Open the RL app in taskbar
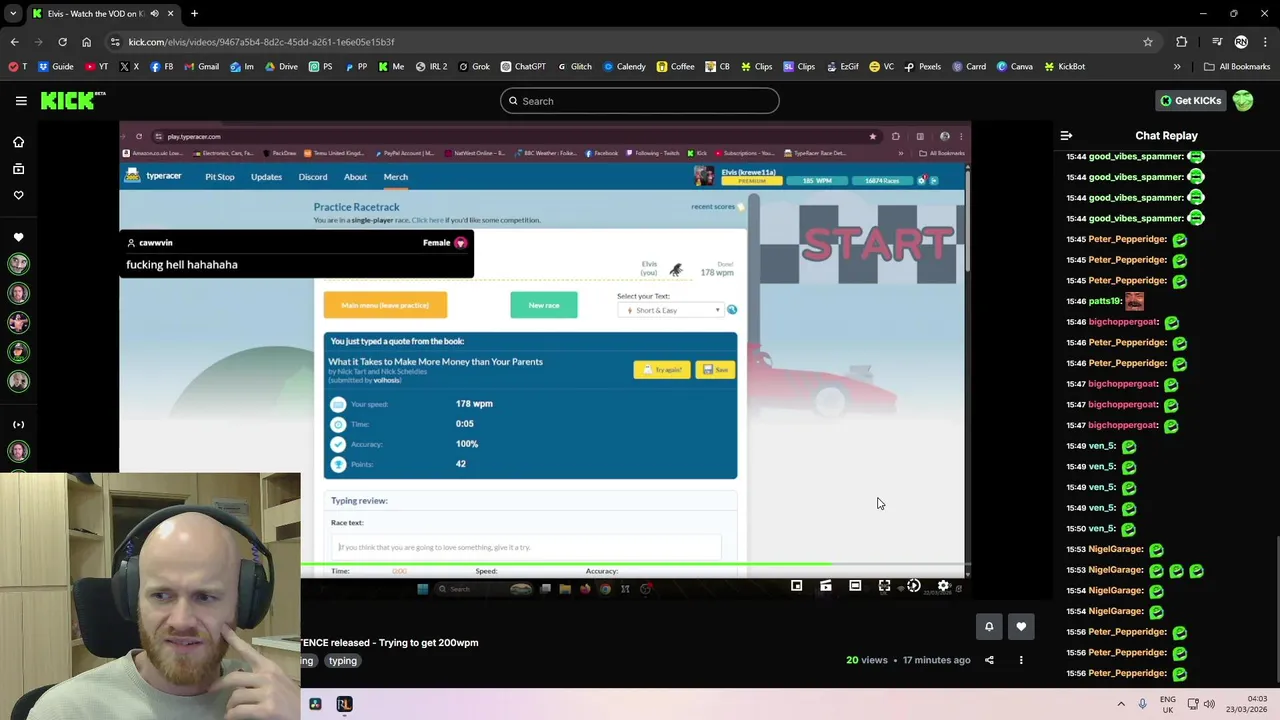The width and height of the screenshot is (1280, 720). click(344, 704)
